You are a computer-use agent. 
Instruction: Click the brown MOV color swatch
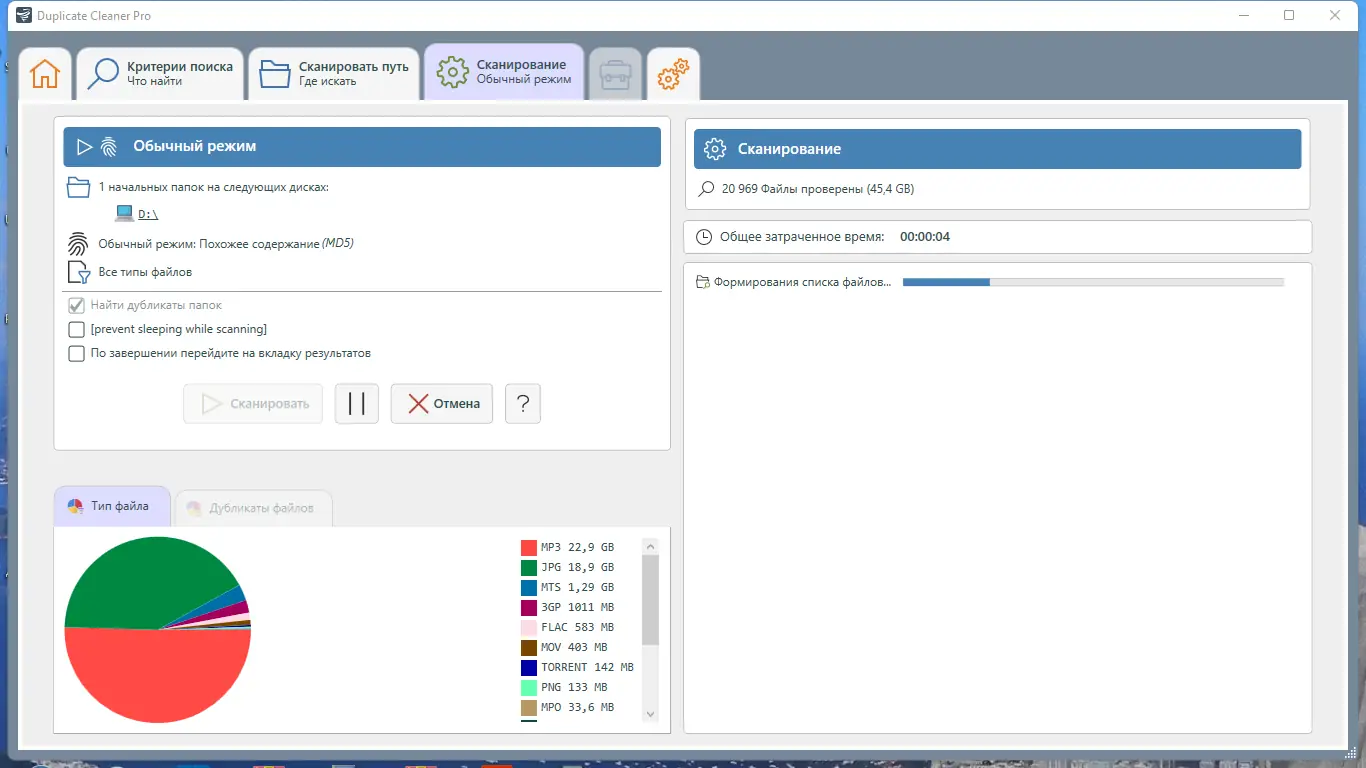tap(529, 647)
